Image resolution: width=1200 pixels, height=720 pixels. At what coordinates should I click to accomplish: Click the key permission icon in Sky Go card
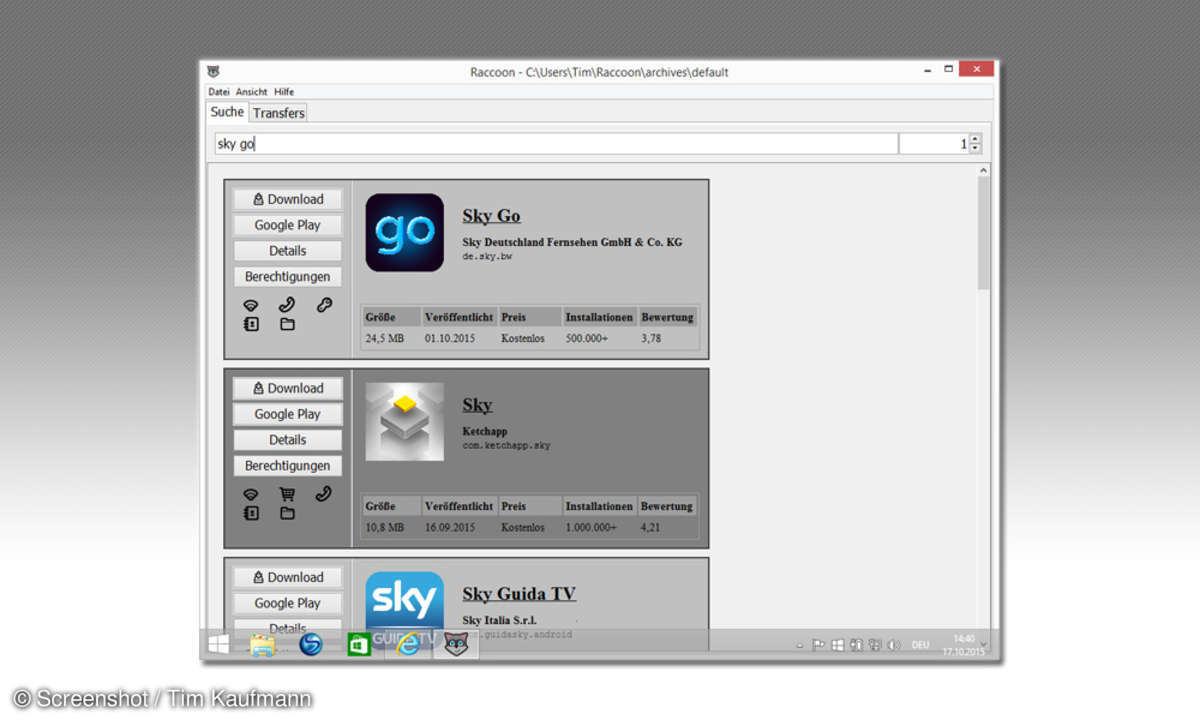324,305
